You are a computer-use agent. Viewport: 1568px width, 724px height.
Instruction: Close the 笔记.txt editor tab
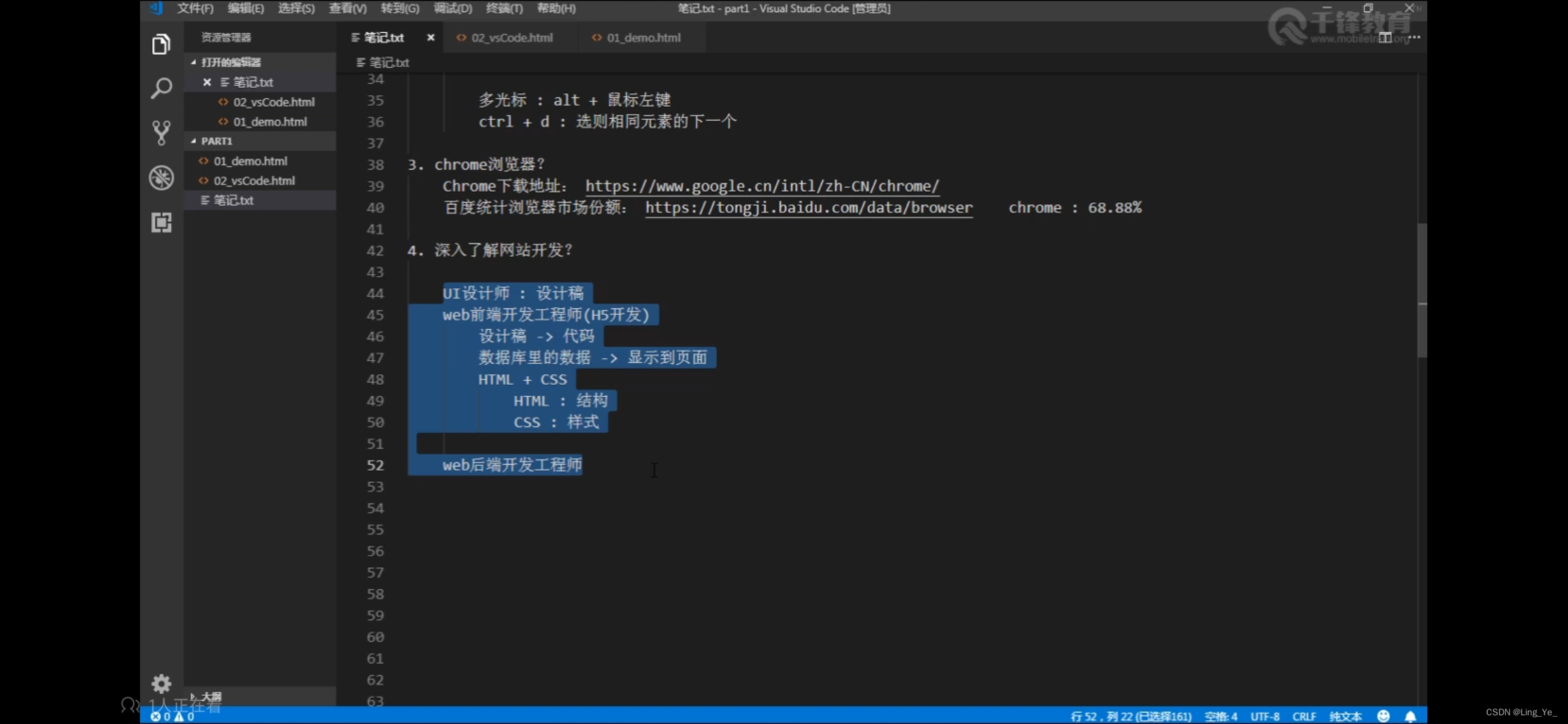click(431, 38)
